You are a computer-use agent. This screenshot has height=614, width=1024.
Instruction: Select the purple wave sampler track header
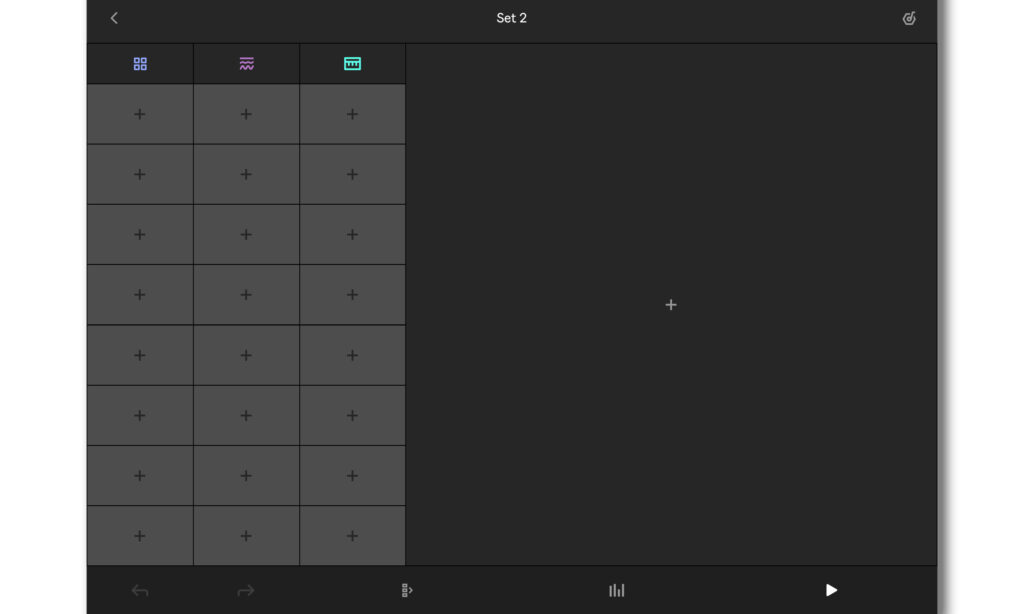pos(246,63)
